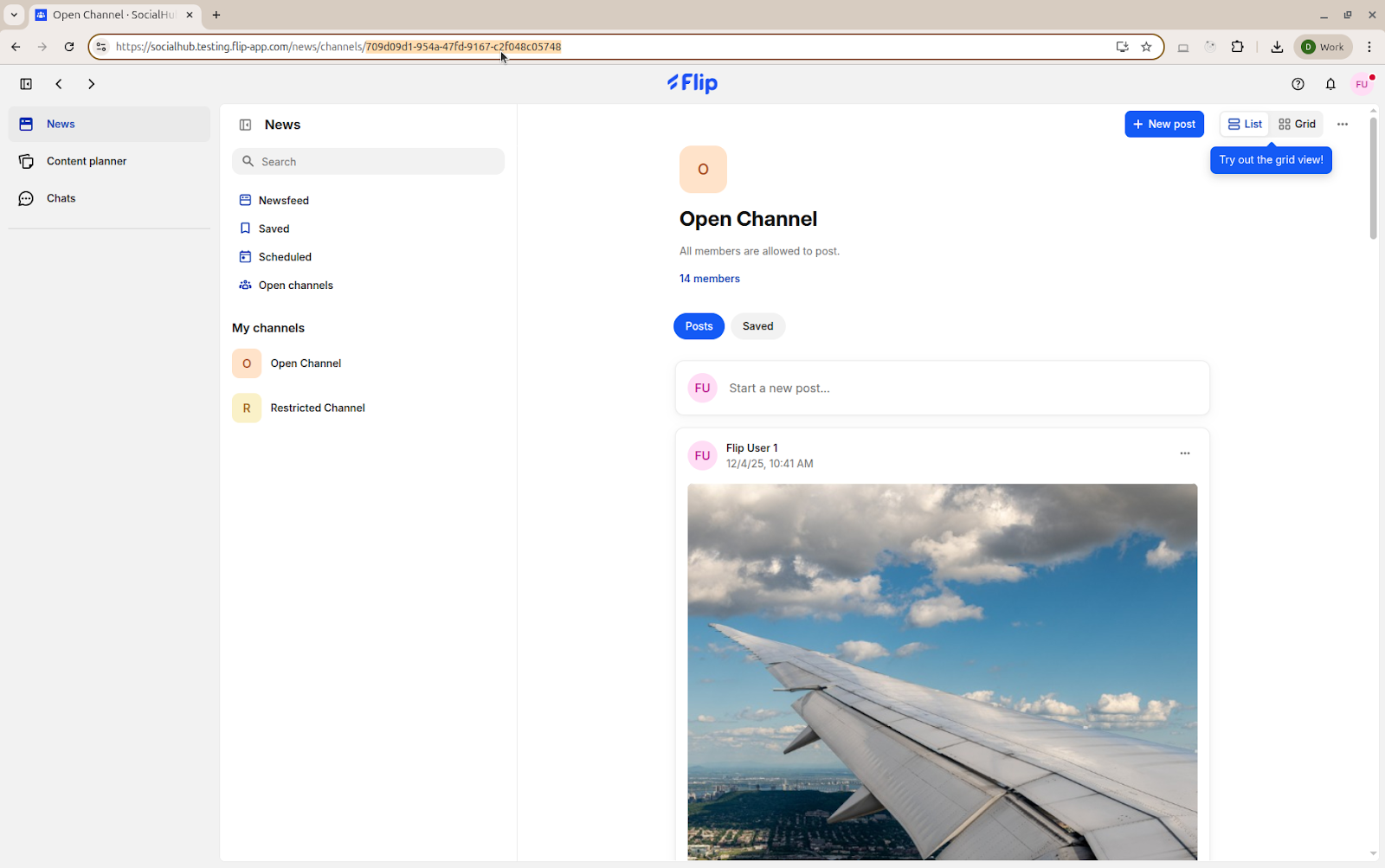Collapse the News panel icon
This screenshot has height=868, width=1385.
[245, 125]
